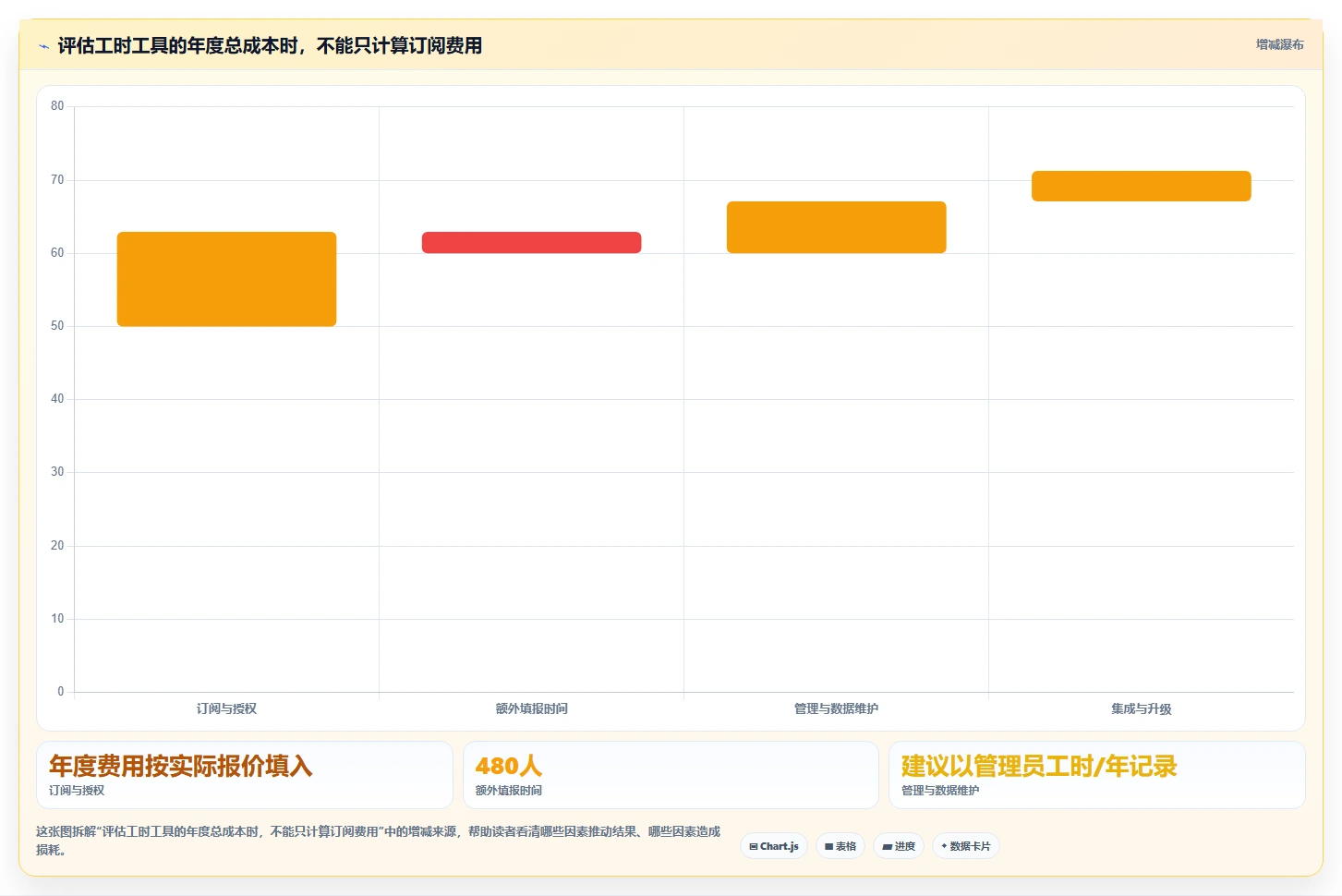Screen dimensions: 1342x896
Task: Select the orange 订阅与授权 bar
Action: point(226,279)
